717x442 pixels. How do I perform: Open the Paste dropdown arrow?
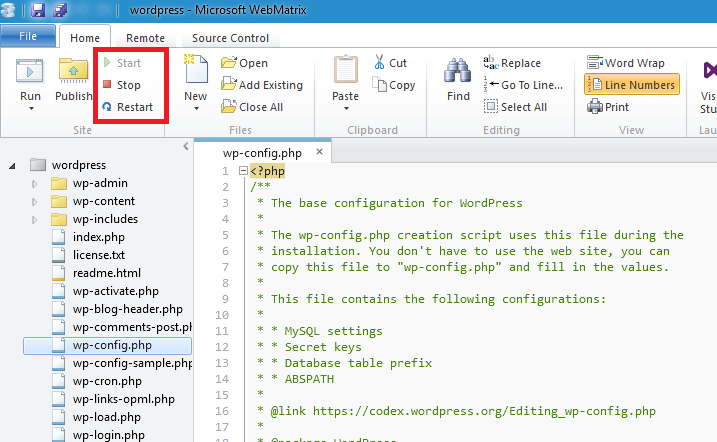pos(346,109)
